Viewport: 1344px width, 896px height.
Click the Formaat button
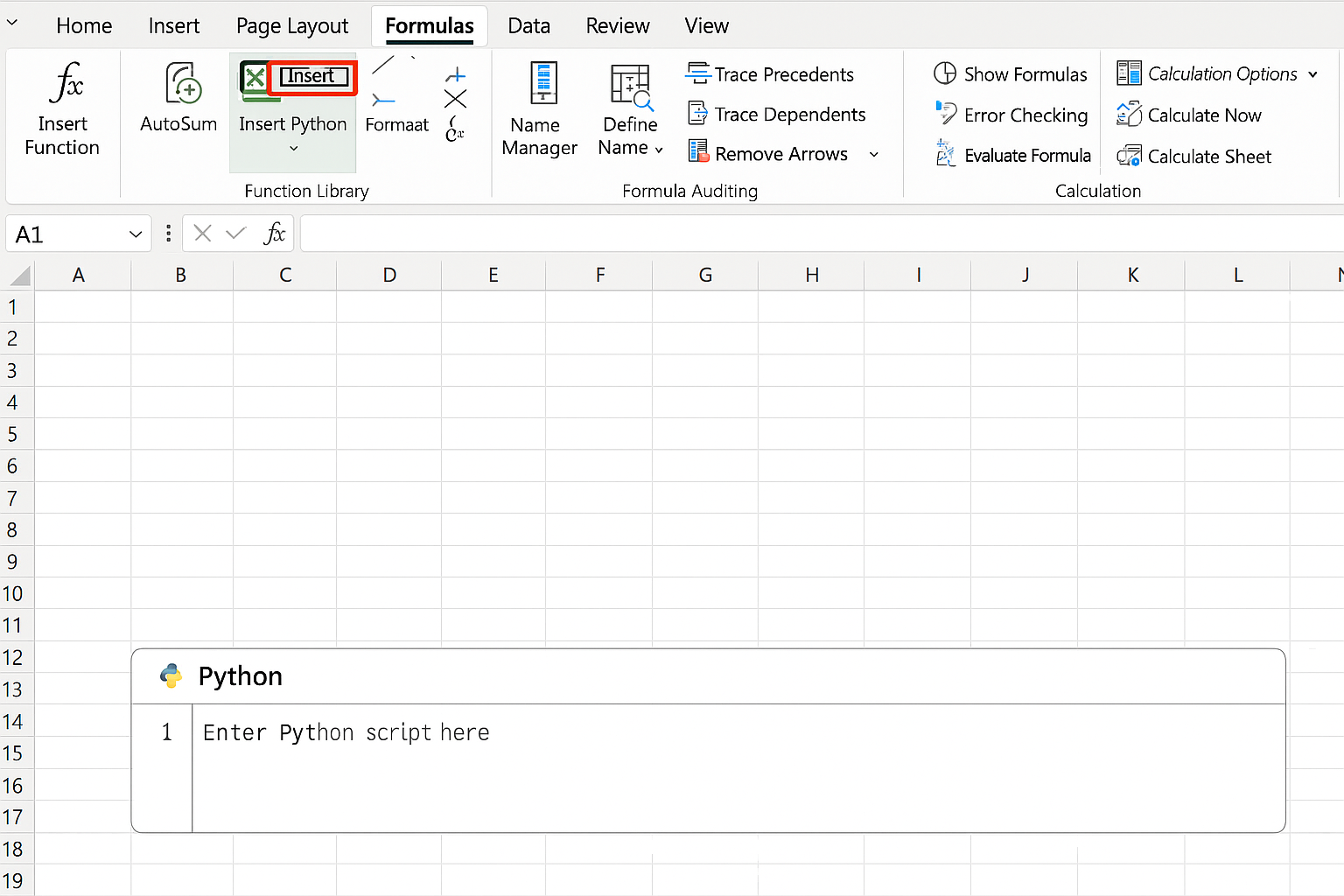tap(397, 125)
